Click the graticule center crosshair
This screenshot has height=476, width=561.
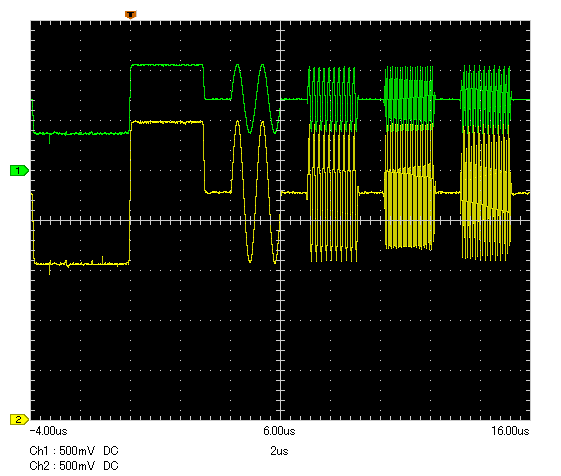[x=280, y=220]
